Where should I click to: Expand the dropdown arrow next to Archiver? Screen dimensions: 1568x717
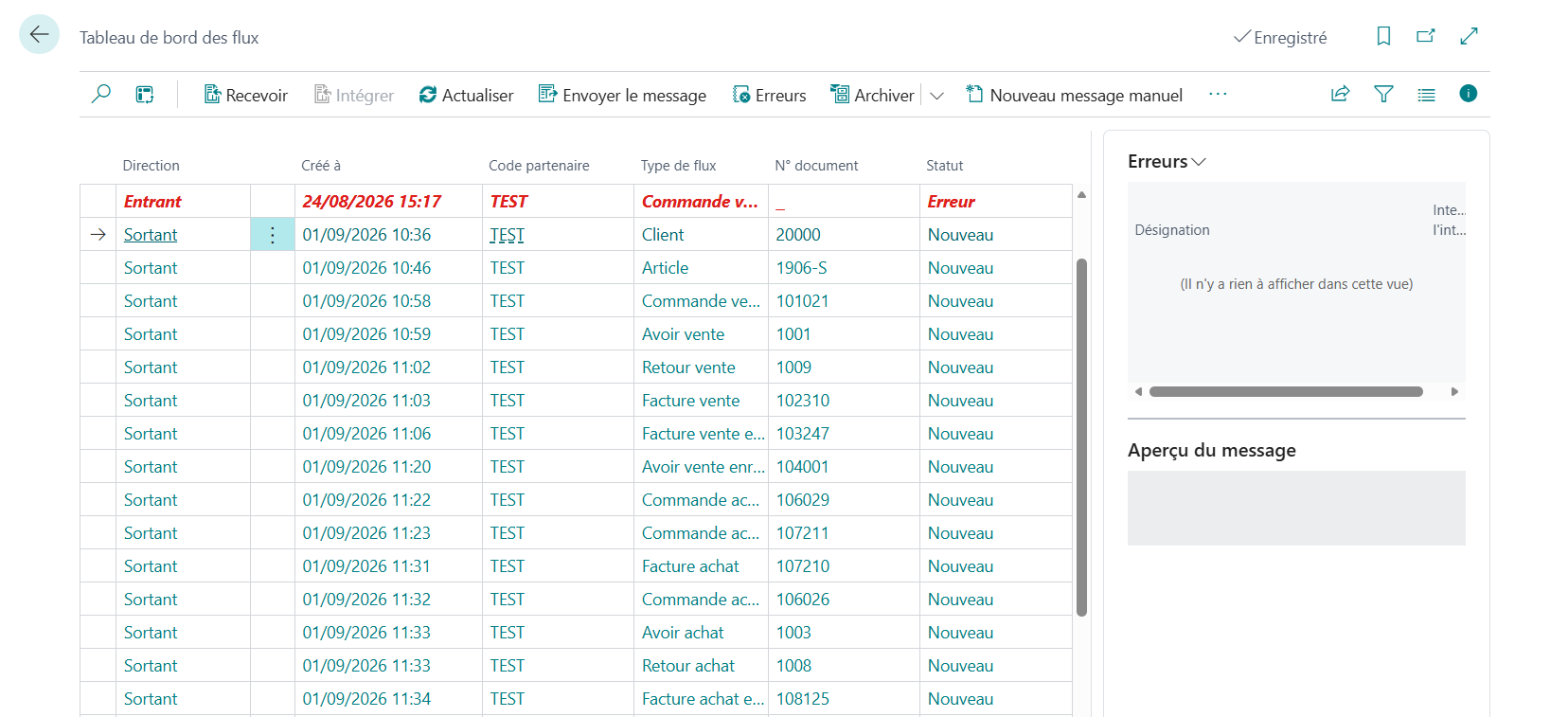point(936,96)
